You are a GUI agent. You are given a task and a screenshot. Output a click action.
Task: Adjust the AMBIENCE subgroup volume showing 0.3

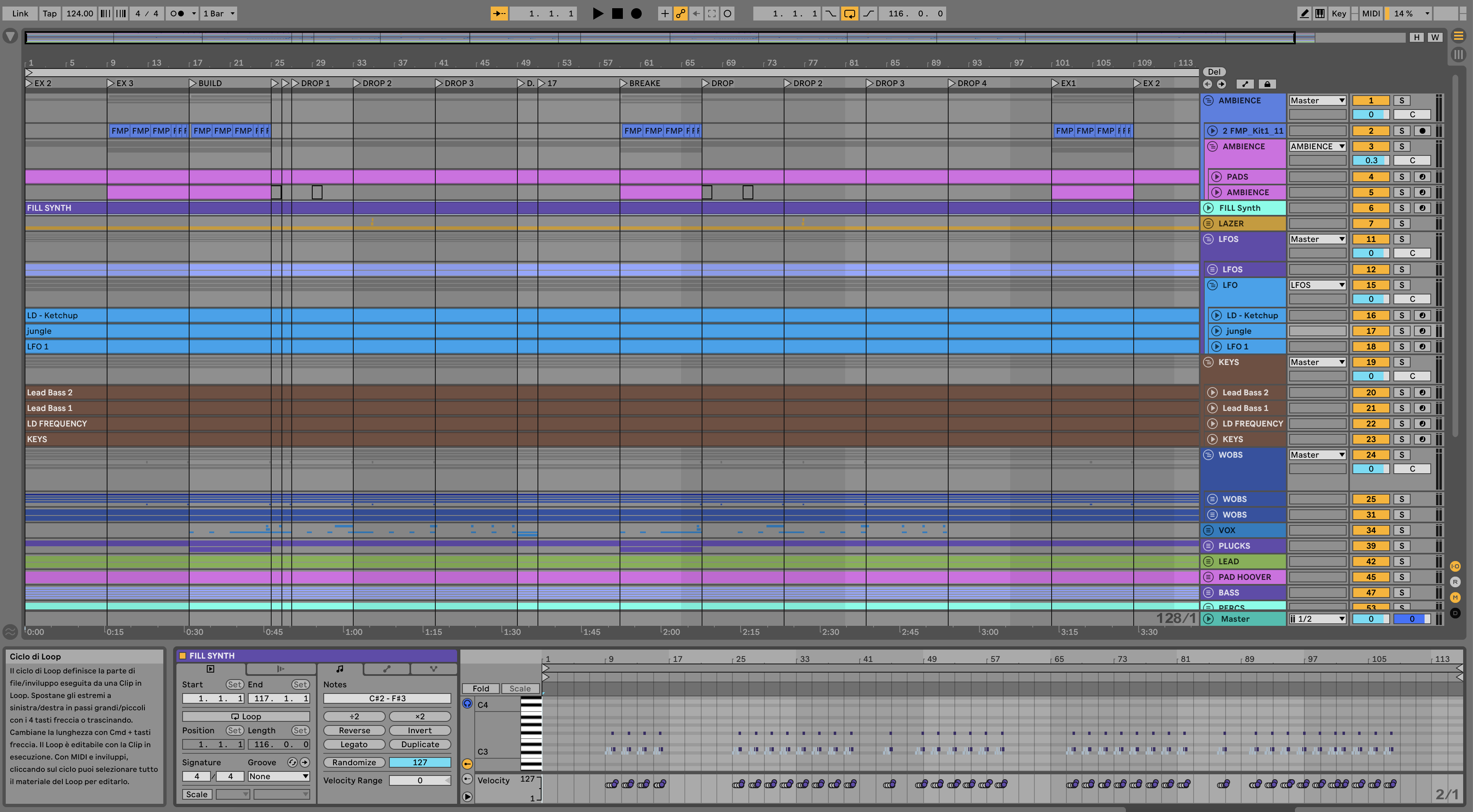coord(1371,161)
